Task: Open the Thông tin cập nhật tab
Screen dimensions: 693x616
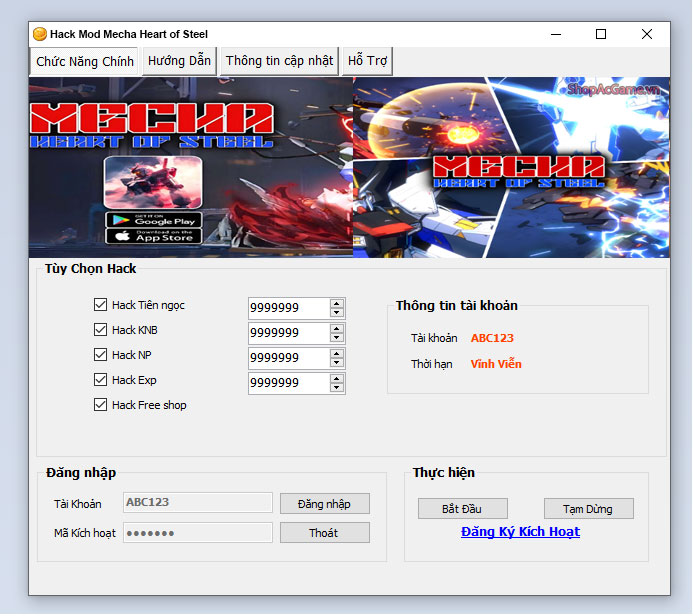Action: (279, 61)
